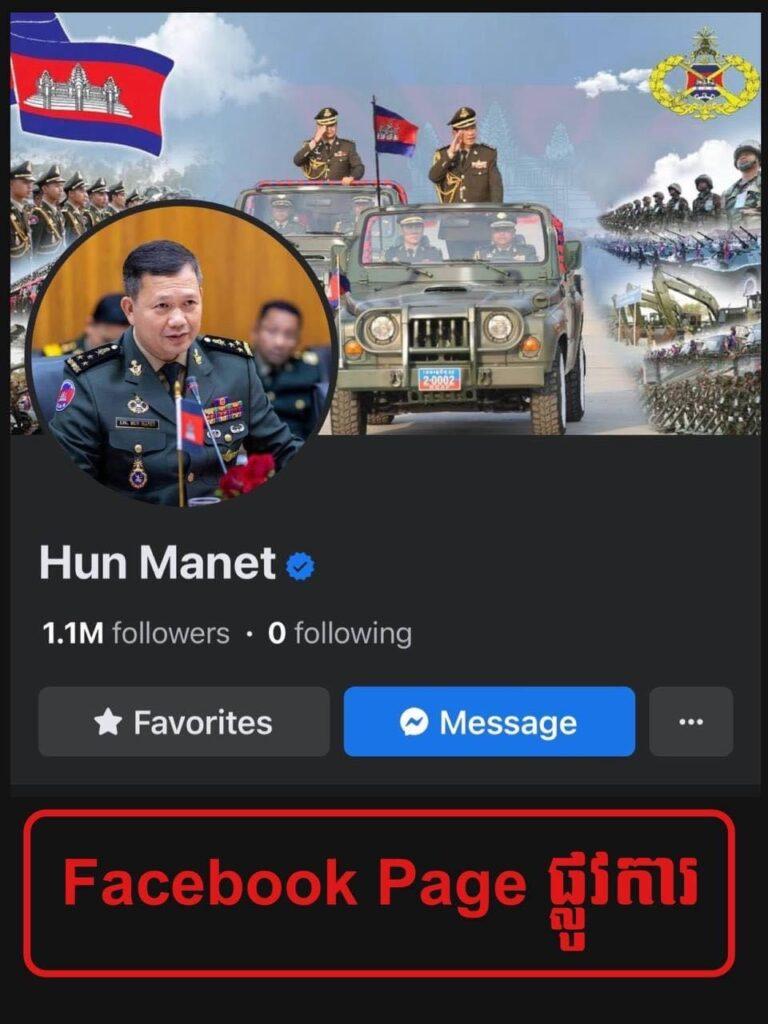This screenshot has width=768, height=1024.
Task: Click the jeep license plate 2-0002
Action: pos(440,379)
